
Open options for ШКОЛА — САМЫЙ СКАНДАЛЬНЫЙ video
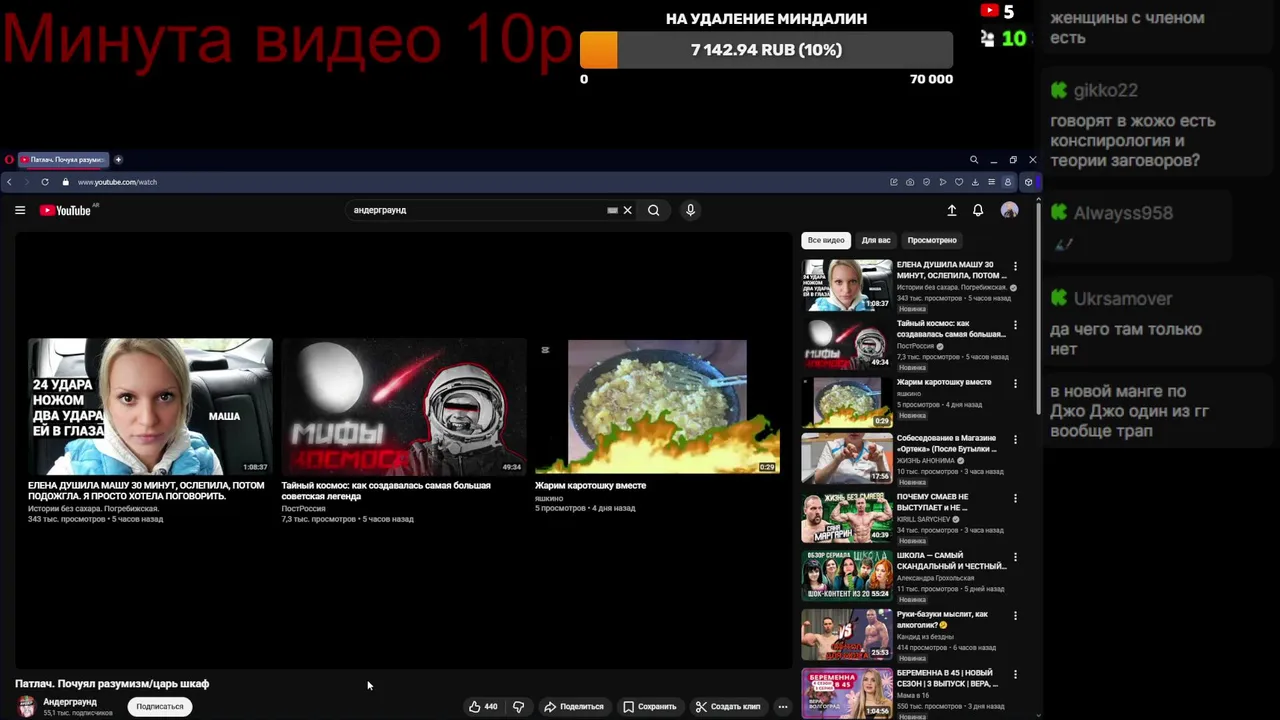pyautogui.click(x=1015, y=557)
